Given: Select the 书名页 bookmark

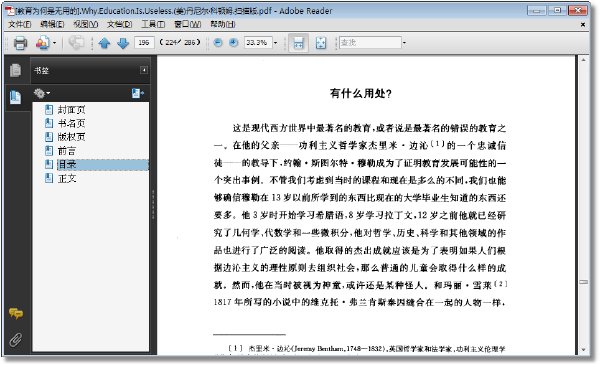Looking at the screenshot, I should 71,124.
